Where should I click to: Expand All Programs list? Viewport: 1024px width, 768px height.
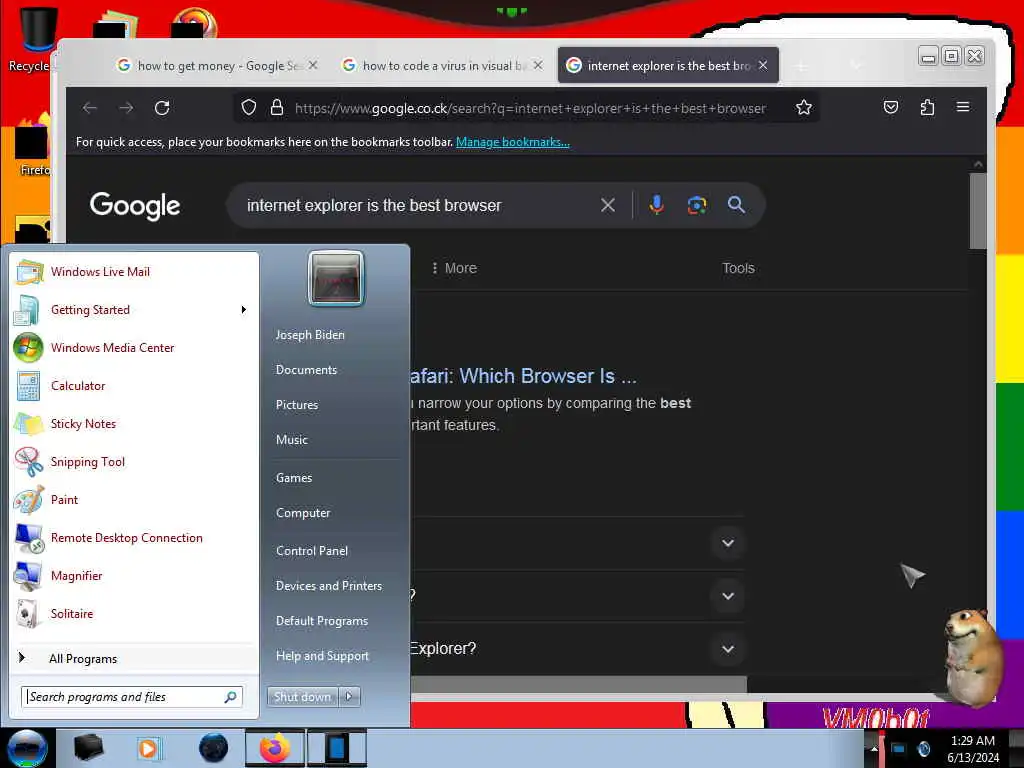(x=135, y=658)
